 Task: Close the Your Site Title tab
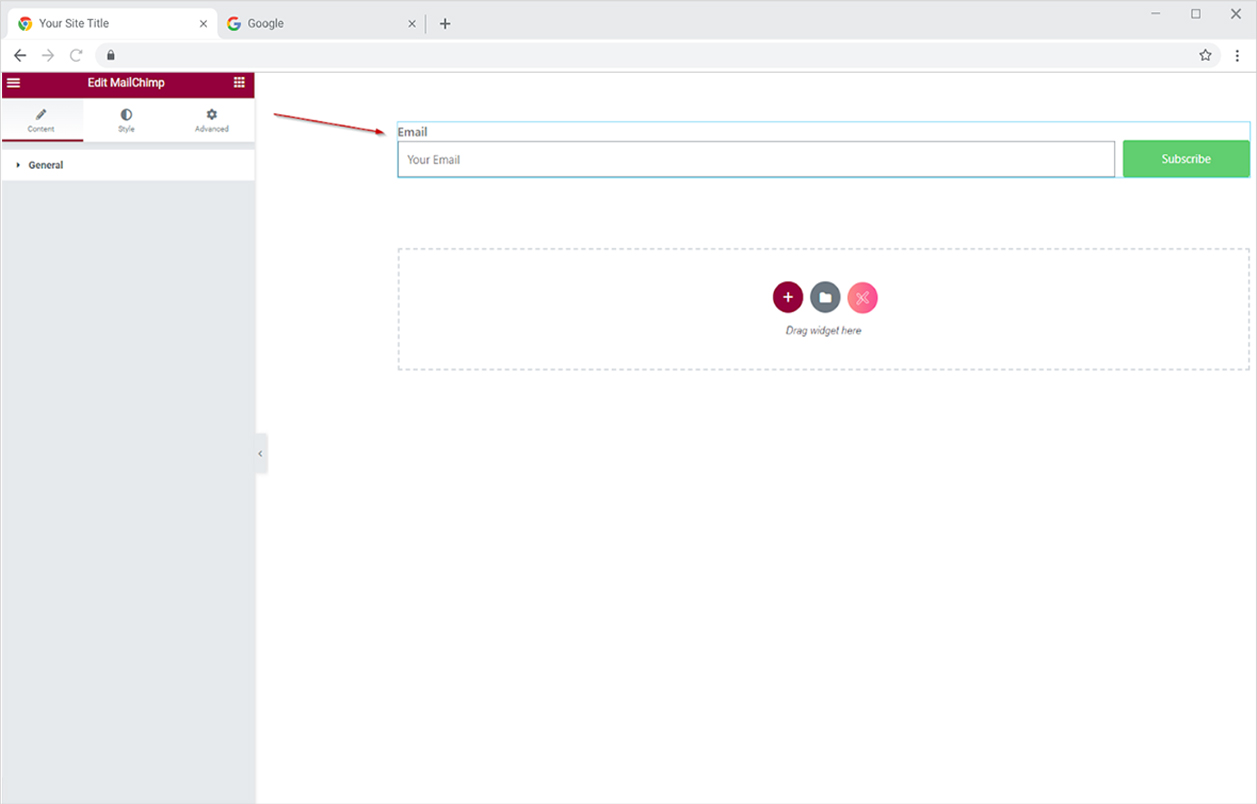point(203,23)
